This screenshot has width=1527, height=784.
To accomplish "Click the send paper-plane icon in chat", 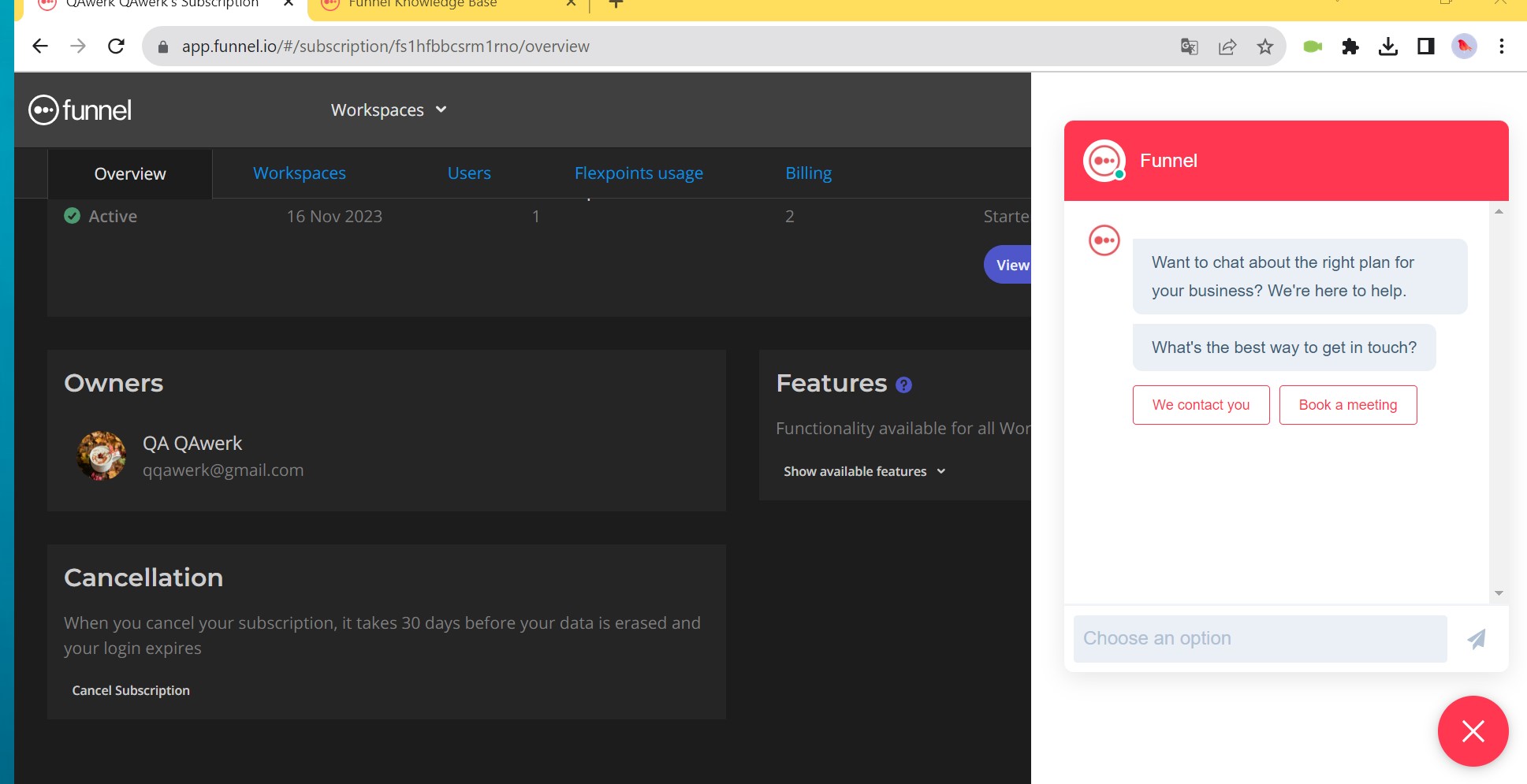I will [x=1477, y=639].
